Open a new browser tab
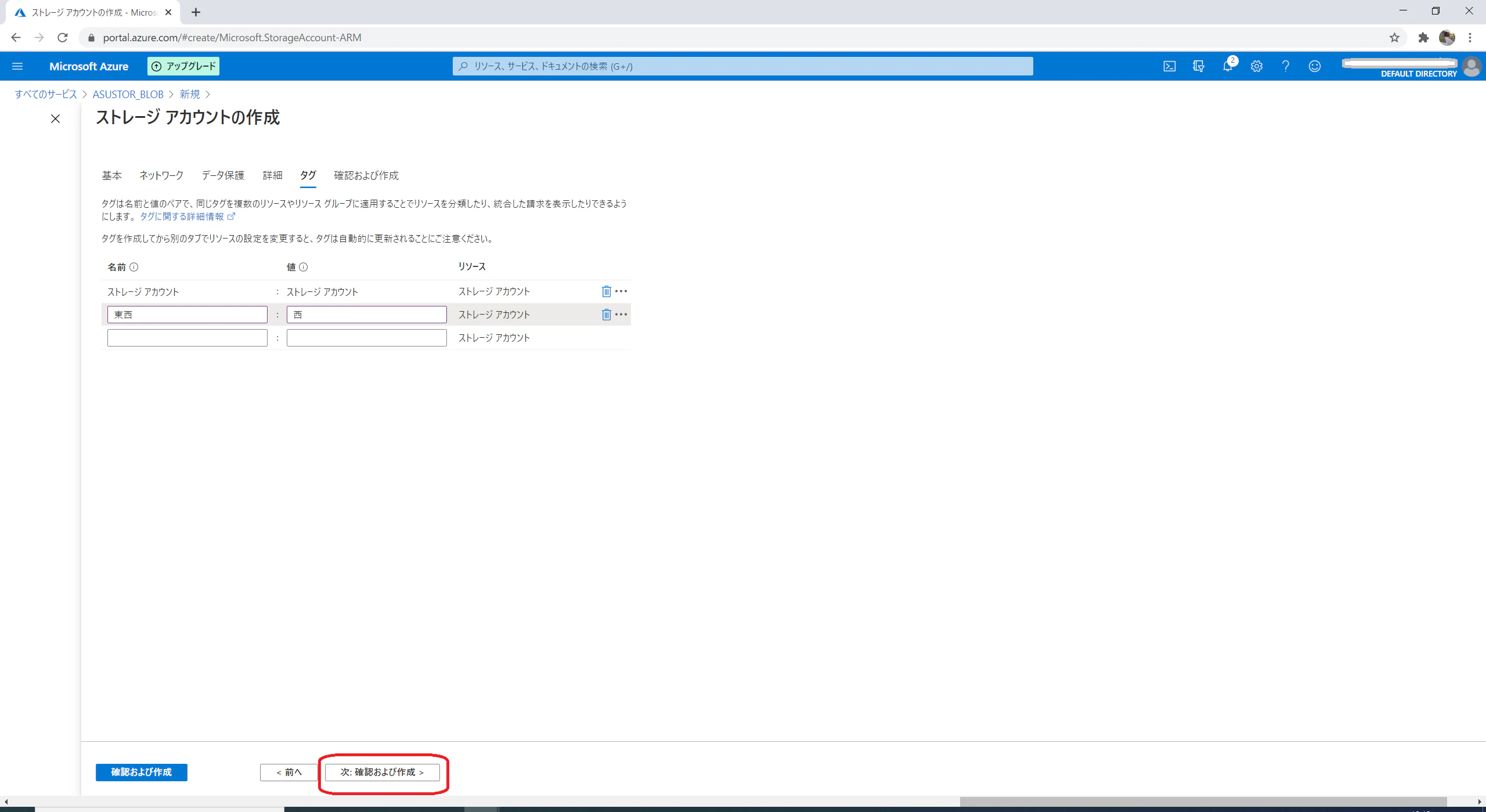The width and height of the screenshot is (1486, 812). [196, 12]
